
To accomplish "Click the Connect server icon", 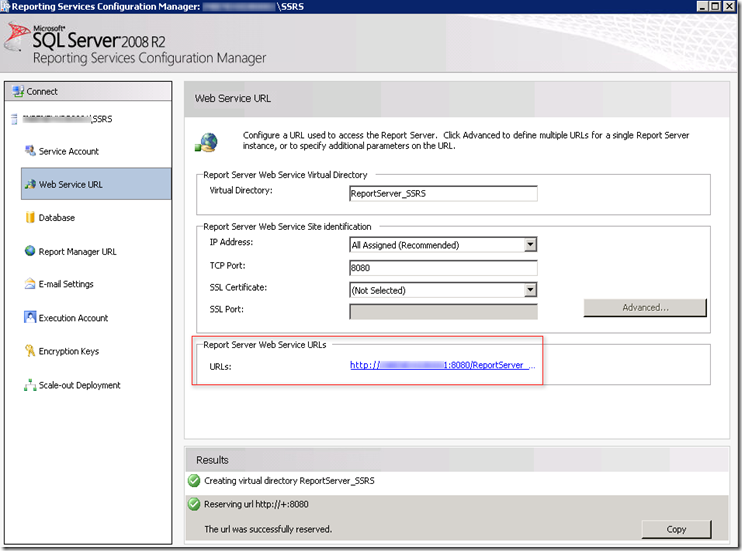I will tap(17, 91).
